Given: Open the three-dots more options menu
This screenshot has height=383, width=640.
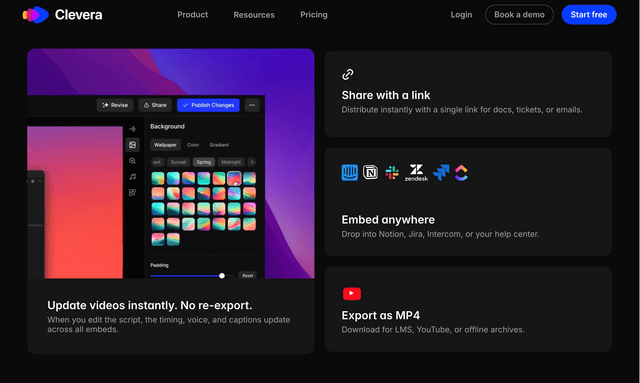Looking at the screenshot, I should click(252, 105).
